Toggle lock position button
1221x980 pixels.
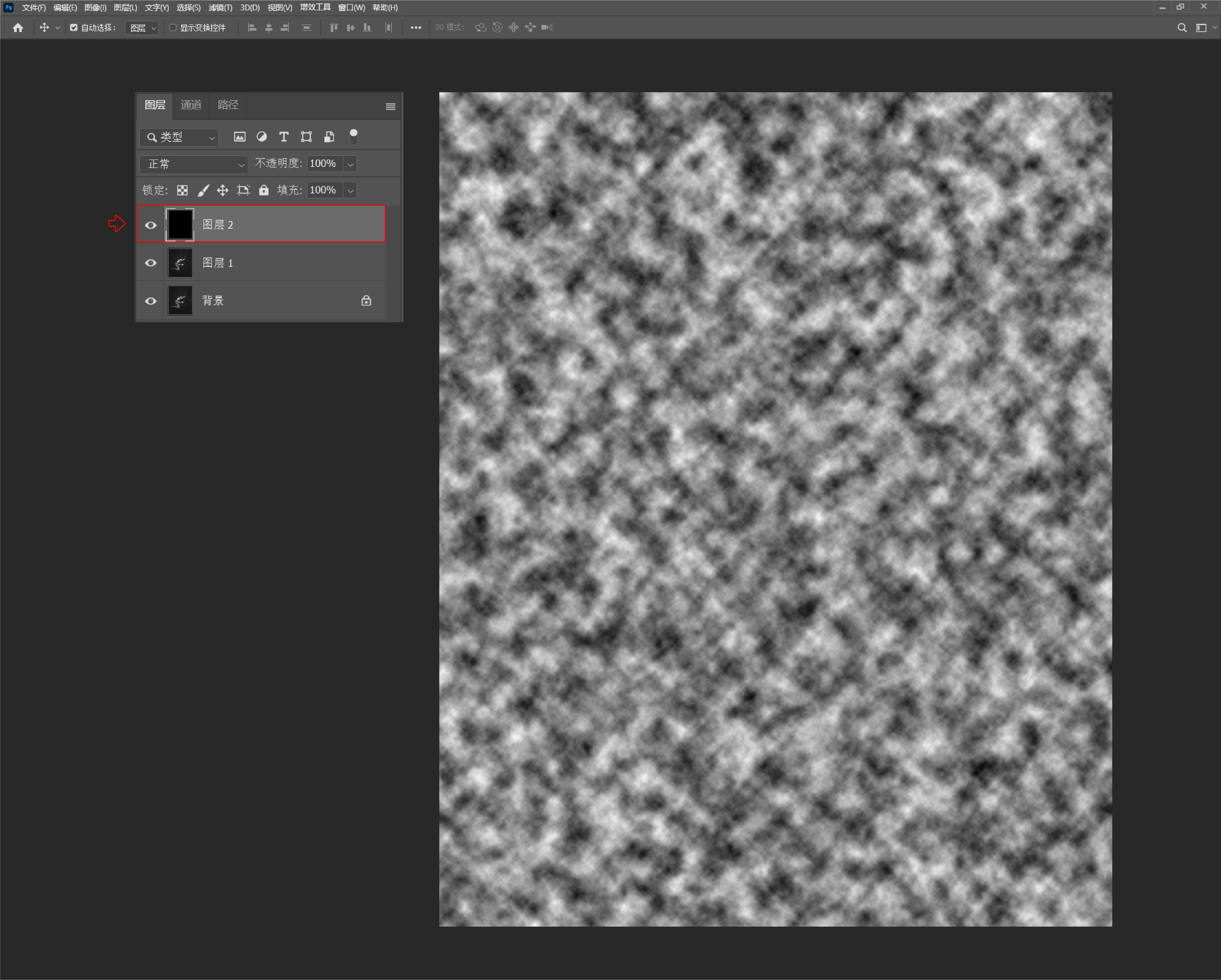(222, 190)
